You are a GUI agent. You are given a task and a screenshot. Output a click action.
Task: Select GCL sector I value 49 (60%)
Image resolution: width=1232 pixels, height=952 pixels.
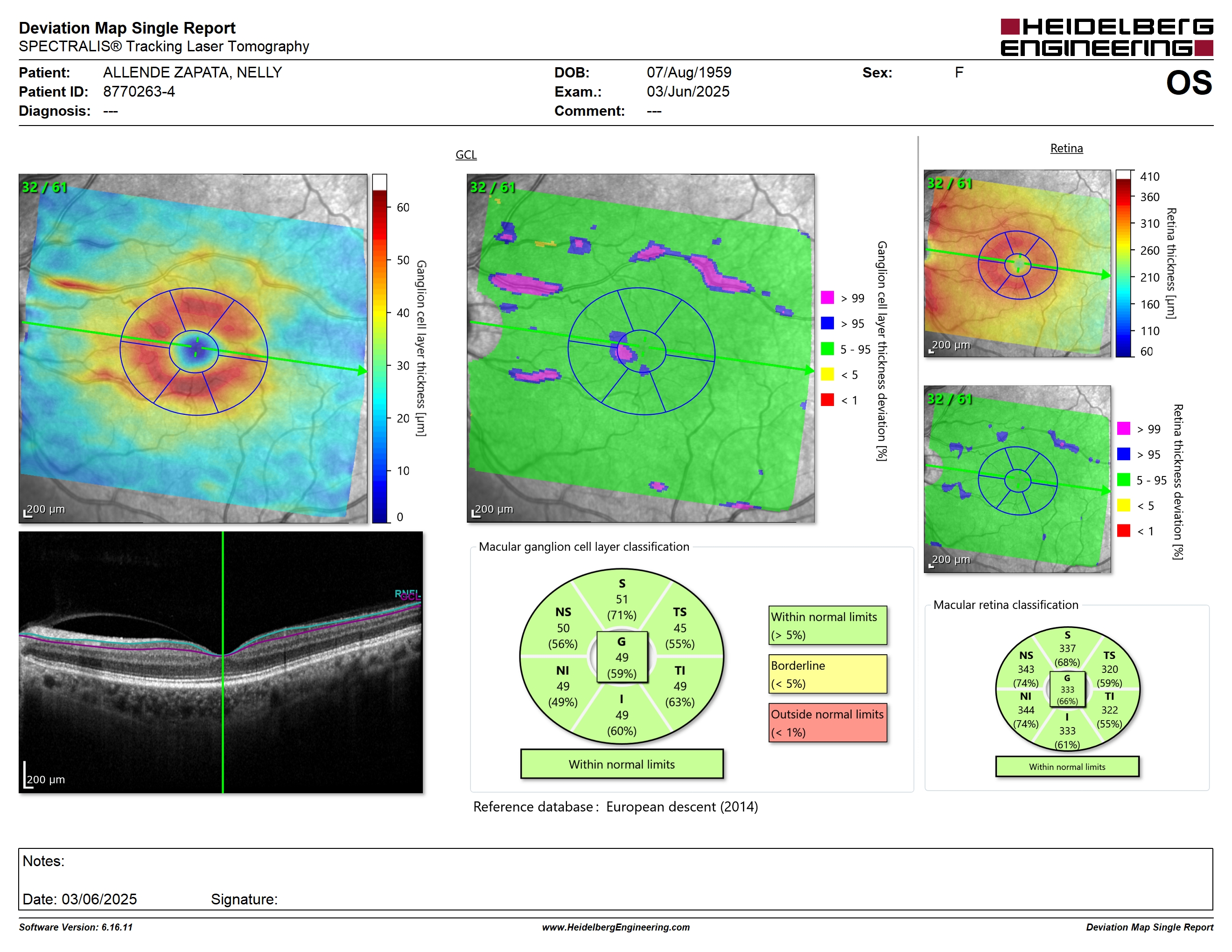[x=622, y=715]
